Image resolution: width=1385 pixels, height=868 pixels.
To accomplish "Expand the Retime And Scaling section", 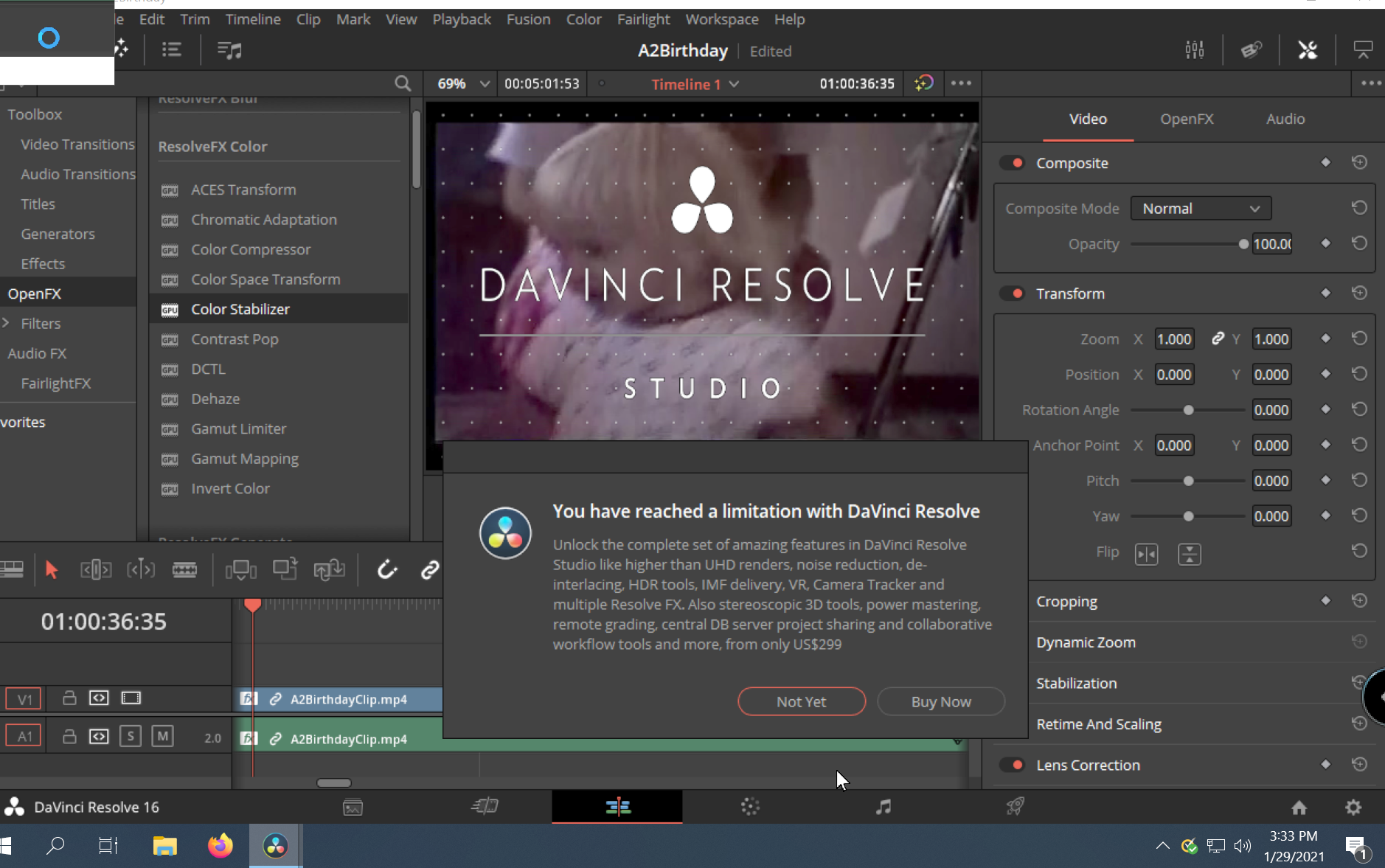I will pyautogui.click(x=1099, y=724).
